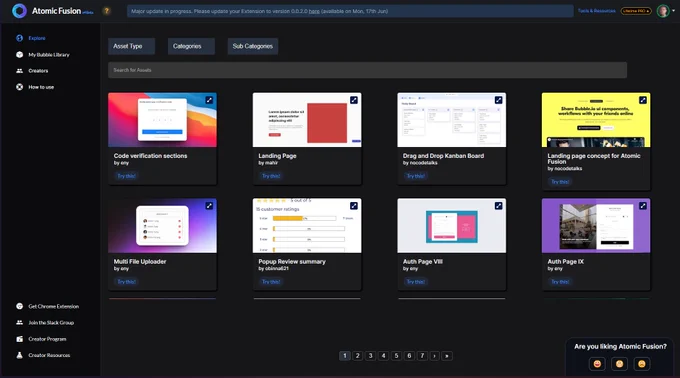Open the Asset Type dropdown
Viewport: 680px width, 378px height.
tap(131, 46)
